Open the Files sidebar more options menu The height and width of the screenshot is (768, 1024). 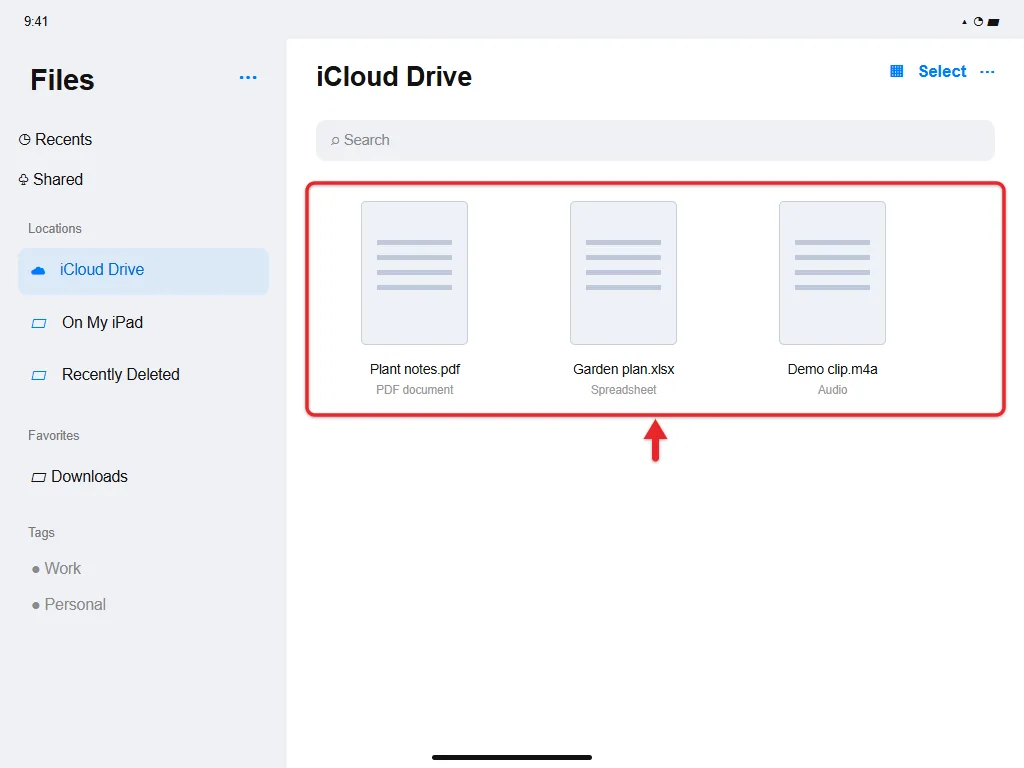pyautogui.click(x=248, y=78)
